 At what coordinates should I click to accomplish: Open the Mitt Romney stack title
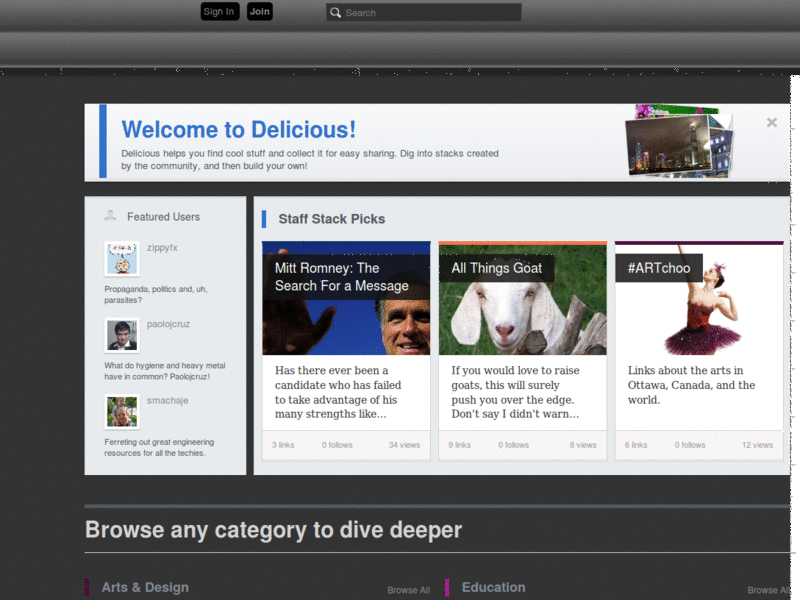[341, 277]
